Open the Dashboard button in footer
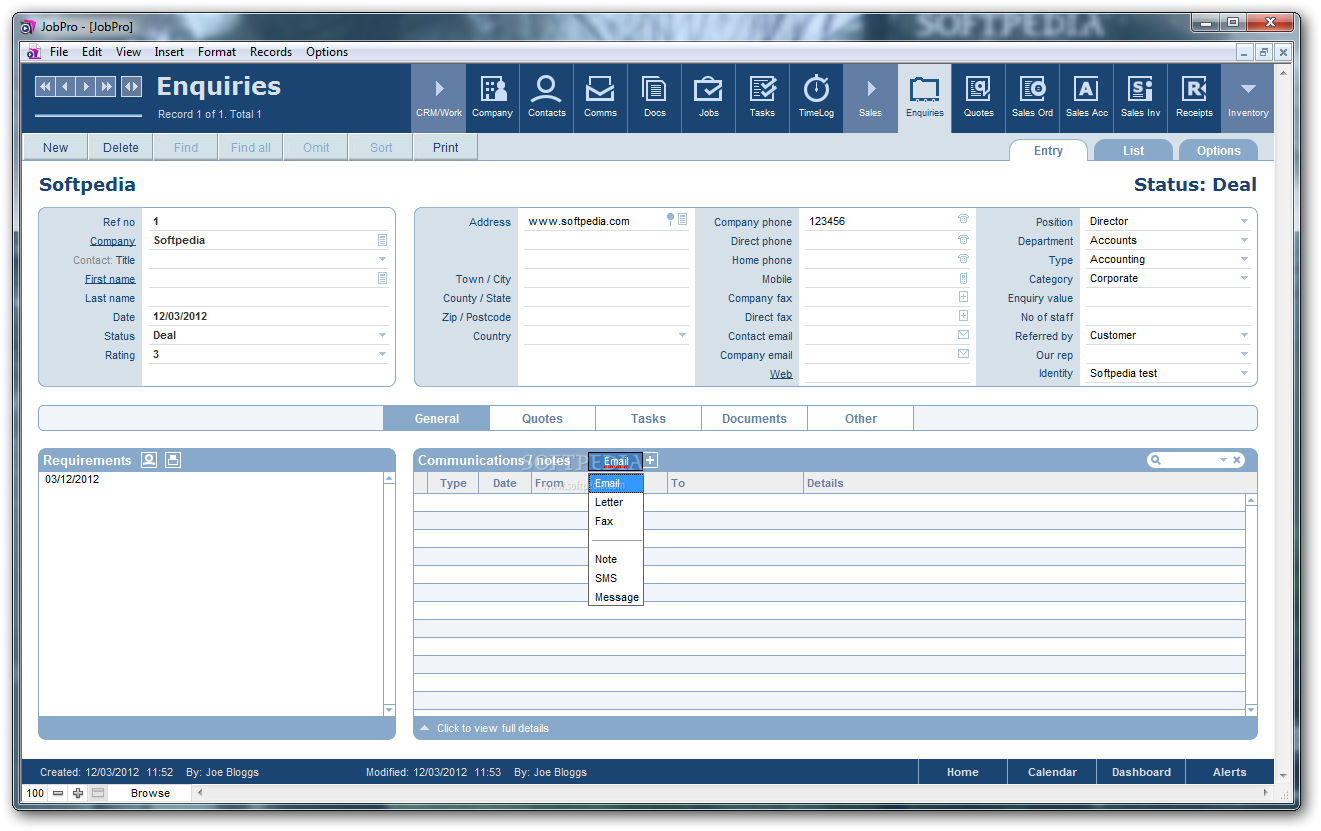 coord(1141,772)
